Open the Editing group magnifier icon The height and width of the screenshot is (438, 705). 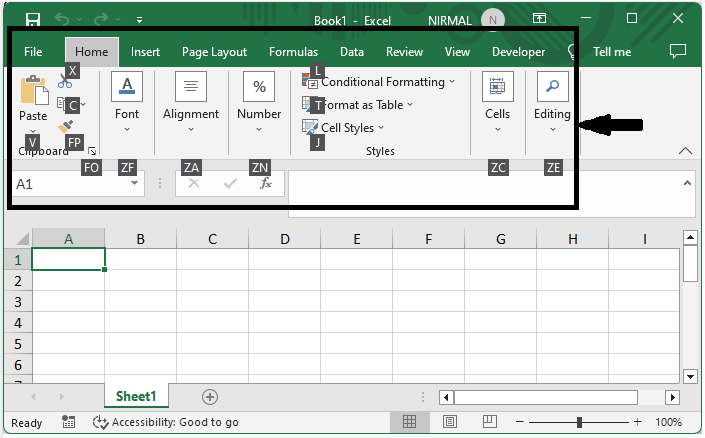553,86
